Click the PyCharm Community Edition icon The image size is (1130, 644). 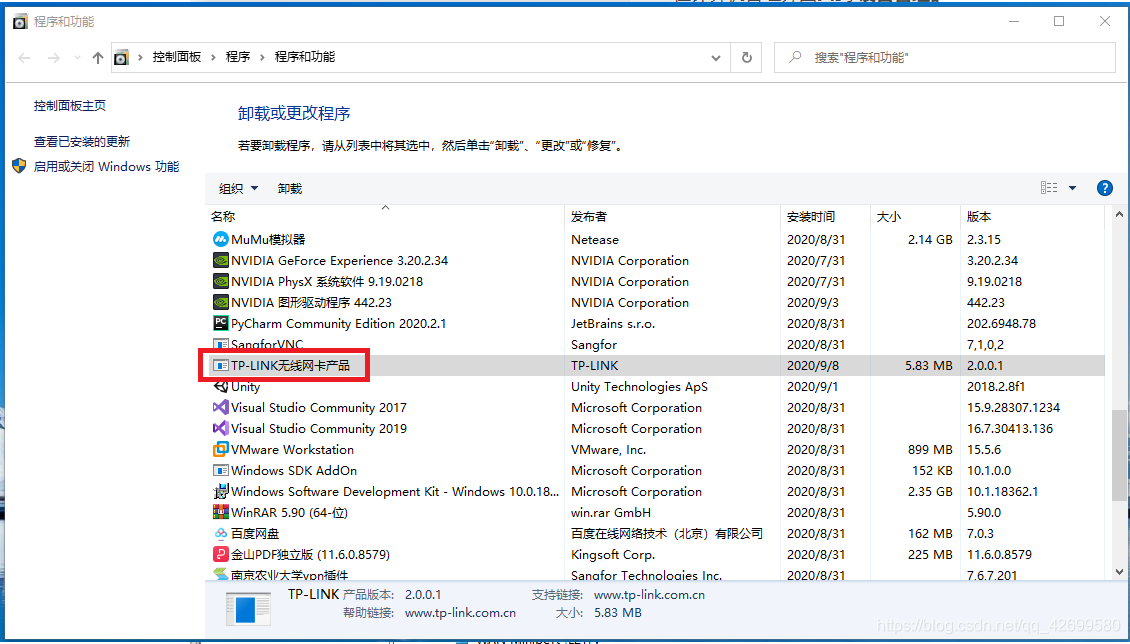tap(221, 323)
